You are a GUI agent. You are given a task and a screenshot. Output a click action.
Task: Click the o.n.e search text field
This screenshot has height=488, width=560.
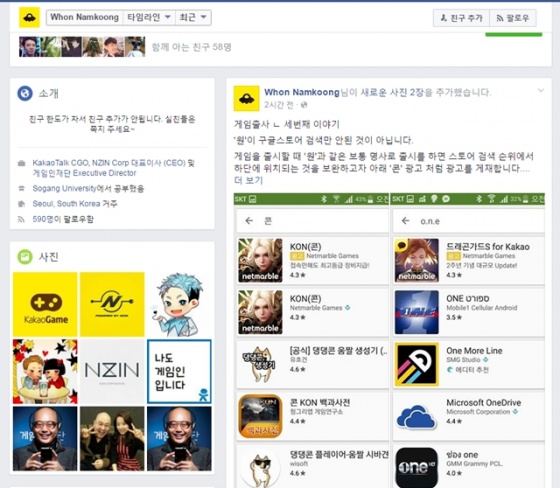pyautogui.click(x=469, y=221)
